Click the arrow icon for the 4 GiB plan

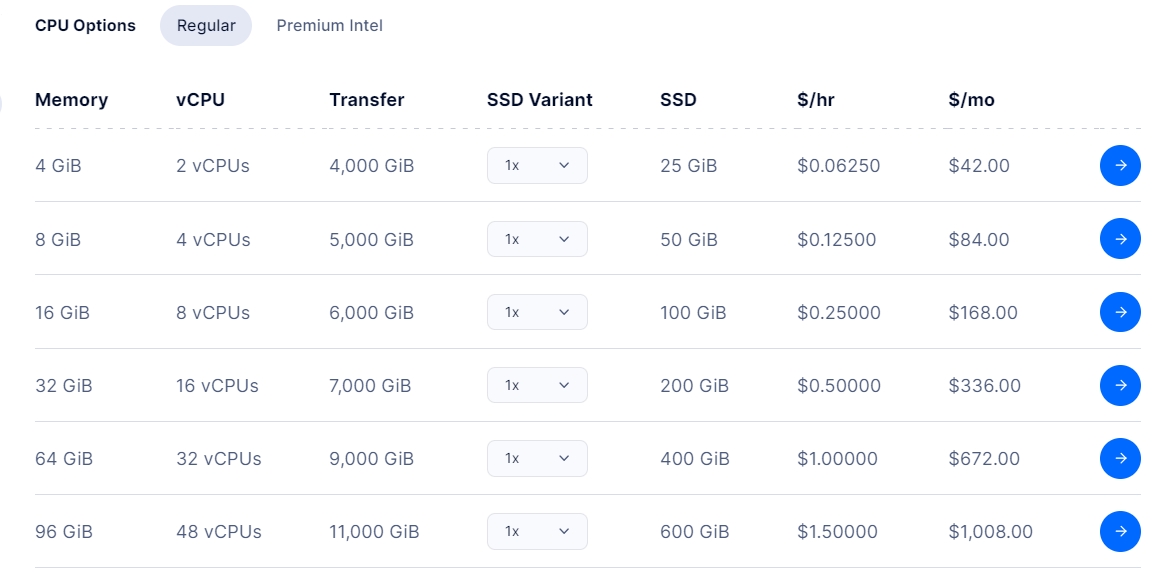(x=1120, y=166)
